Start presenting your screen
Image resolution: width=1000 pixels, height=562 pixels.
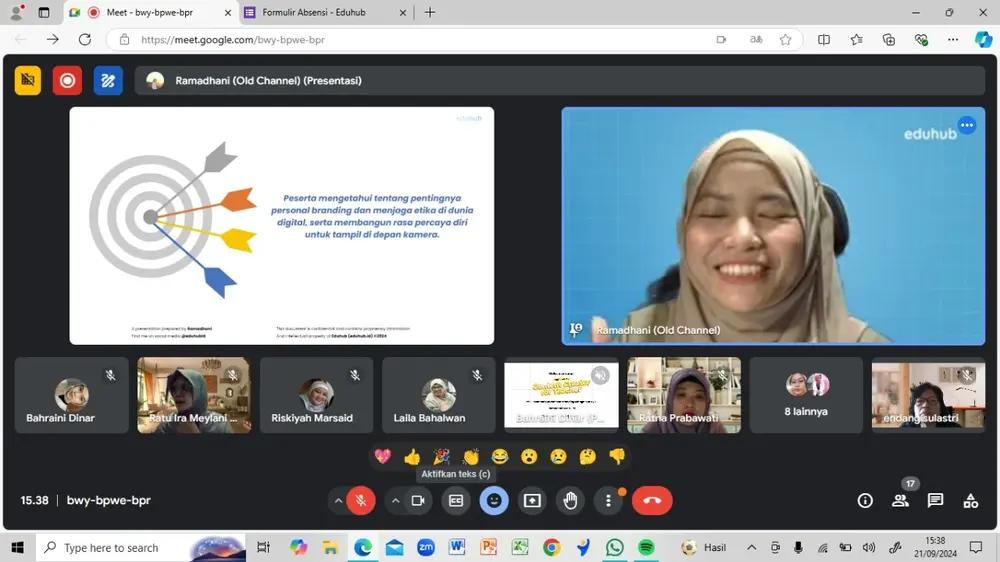point(532,501)
